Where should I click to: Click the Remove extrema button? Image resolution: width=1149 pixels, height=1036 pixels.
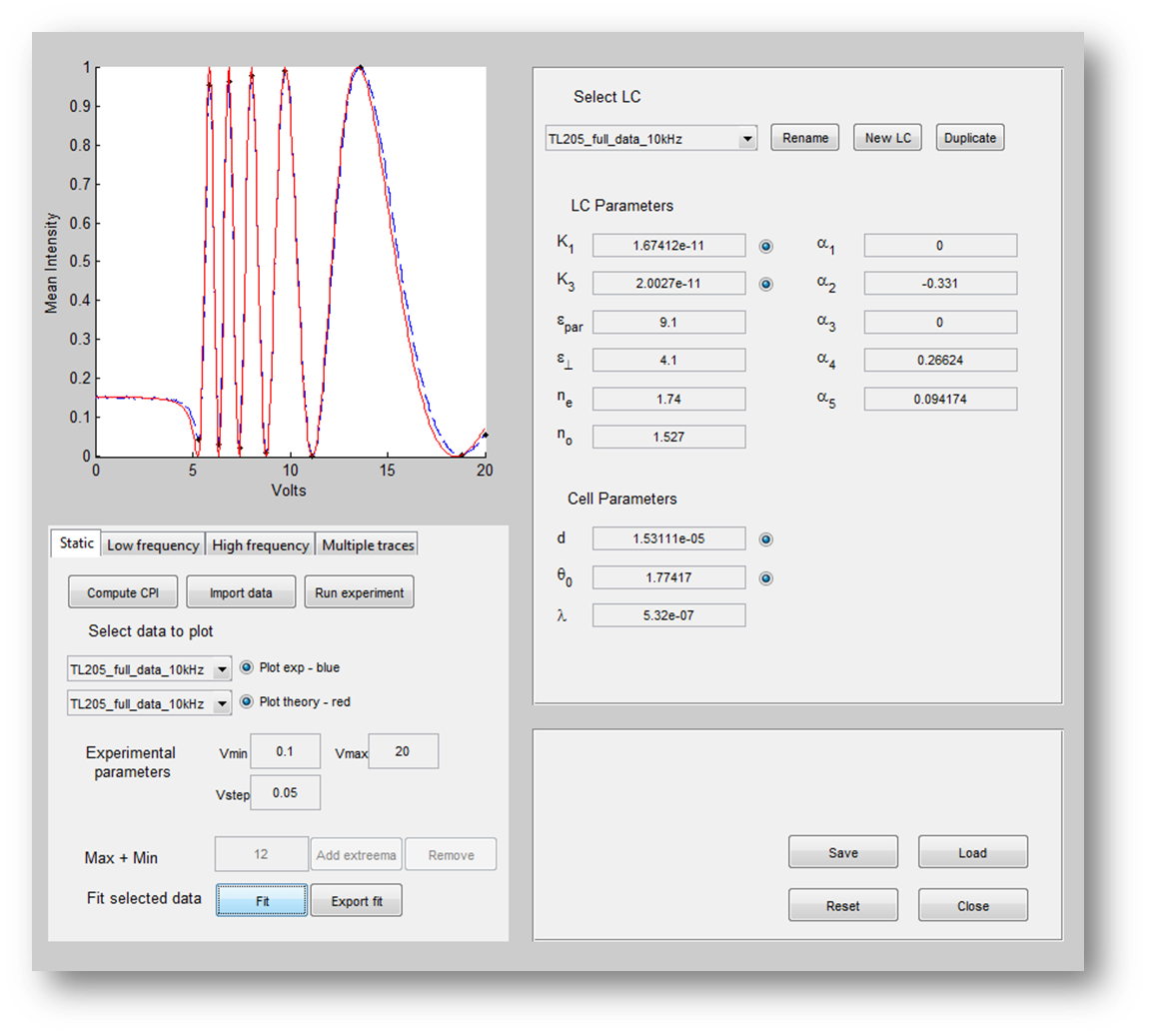pyautogui.click(x=452, y=855)
